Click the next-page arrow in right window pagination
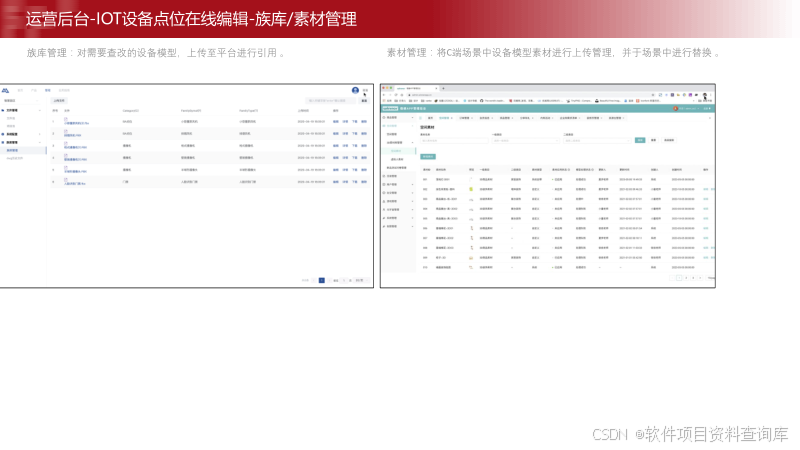The image size is (800, 450). tap(700, 278)
